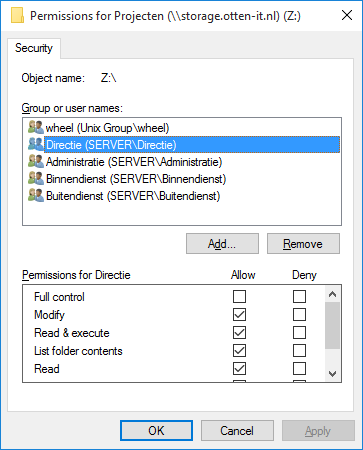The height and width of the screenshot is (450, 363).
Task: Uncheck Allow for List folder contents
Action: 239,350
